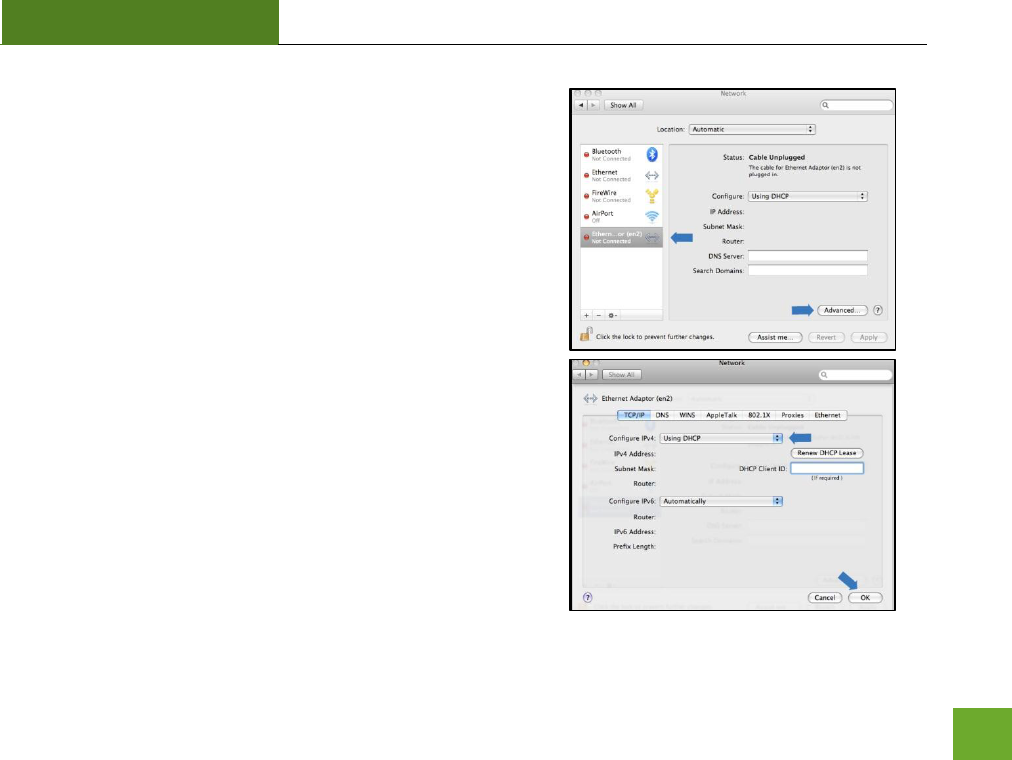Click Show All in upper Network window
The height and width of the screenshot is (760, 1012).
pyautogui.click(x=623, y=105)
